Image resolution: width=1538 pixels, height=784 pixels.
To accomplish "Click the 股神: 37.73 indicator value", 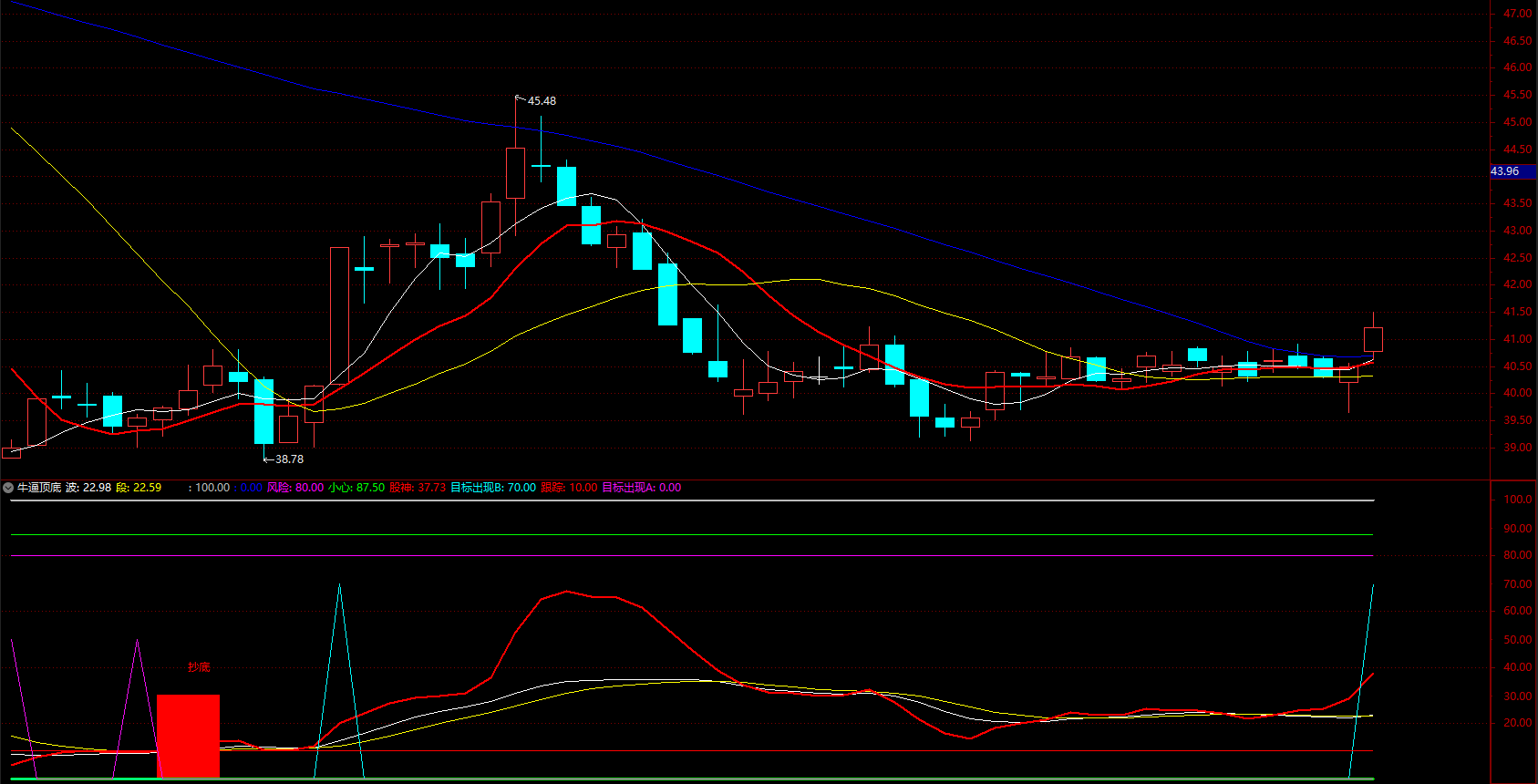I will tap(418, 488).
